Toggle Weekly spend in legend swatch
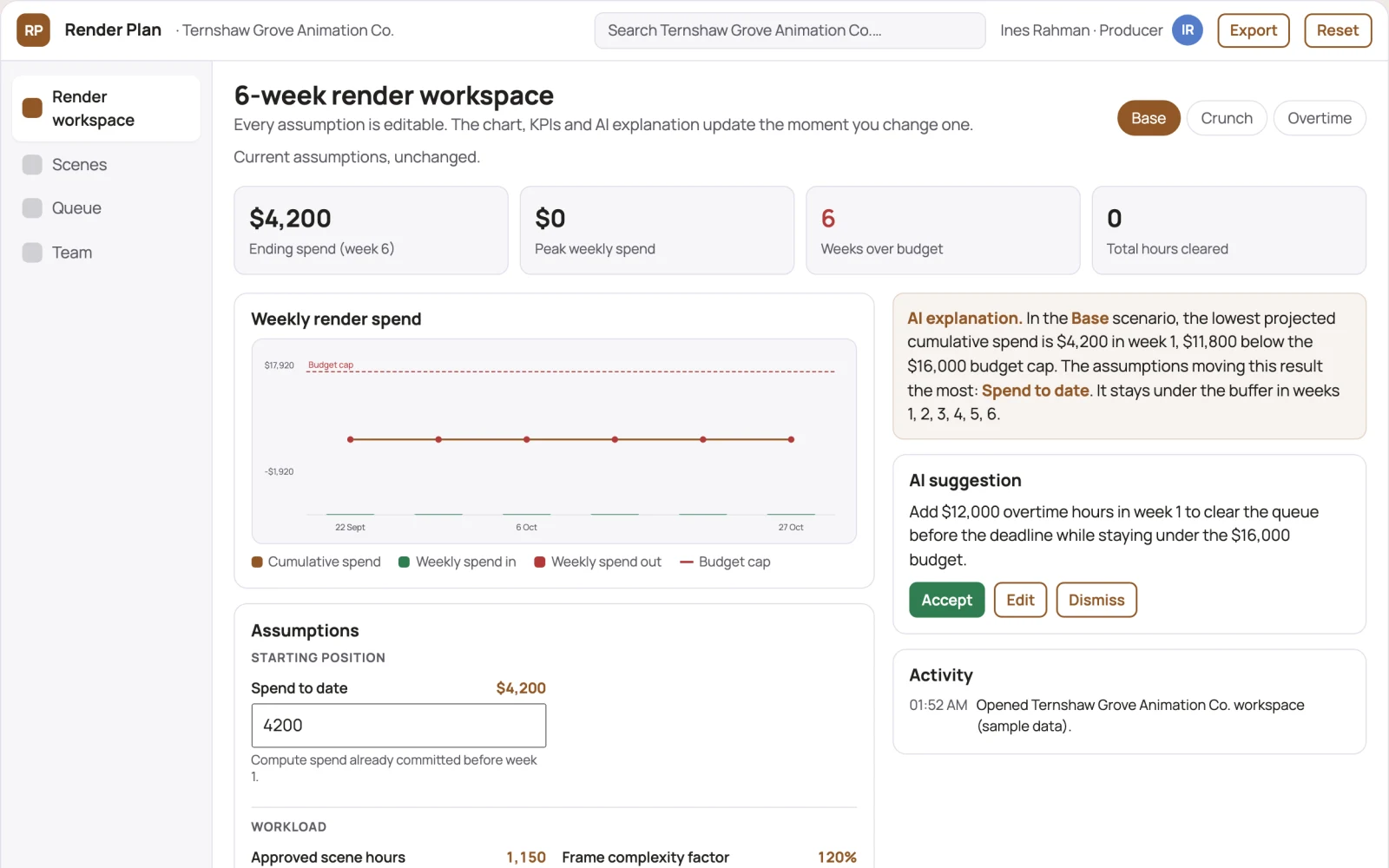The width and height of the screenshot is (1389, 868). [404, 562]
